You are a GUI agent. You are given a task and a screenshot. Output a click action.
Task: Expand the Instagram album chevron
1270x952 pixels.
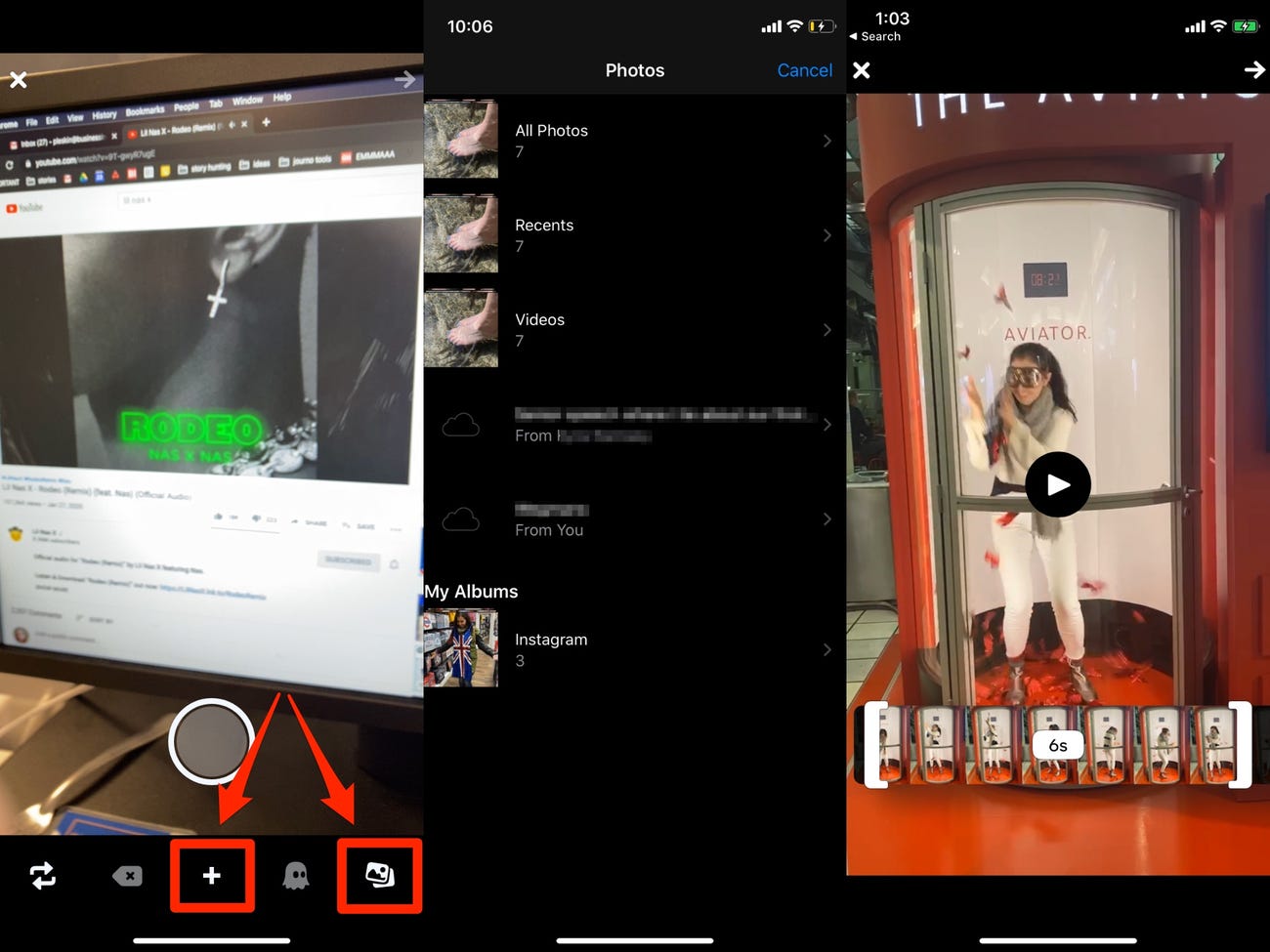[826, 649]
